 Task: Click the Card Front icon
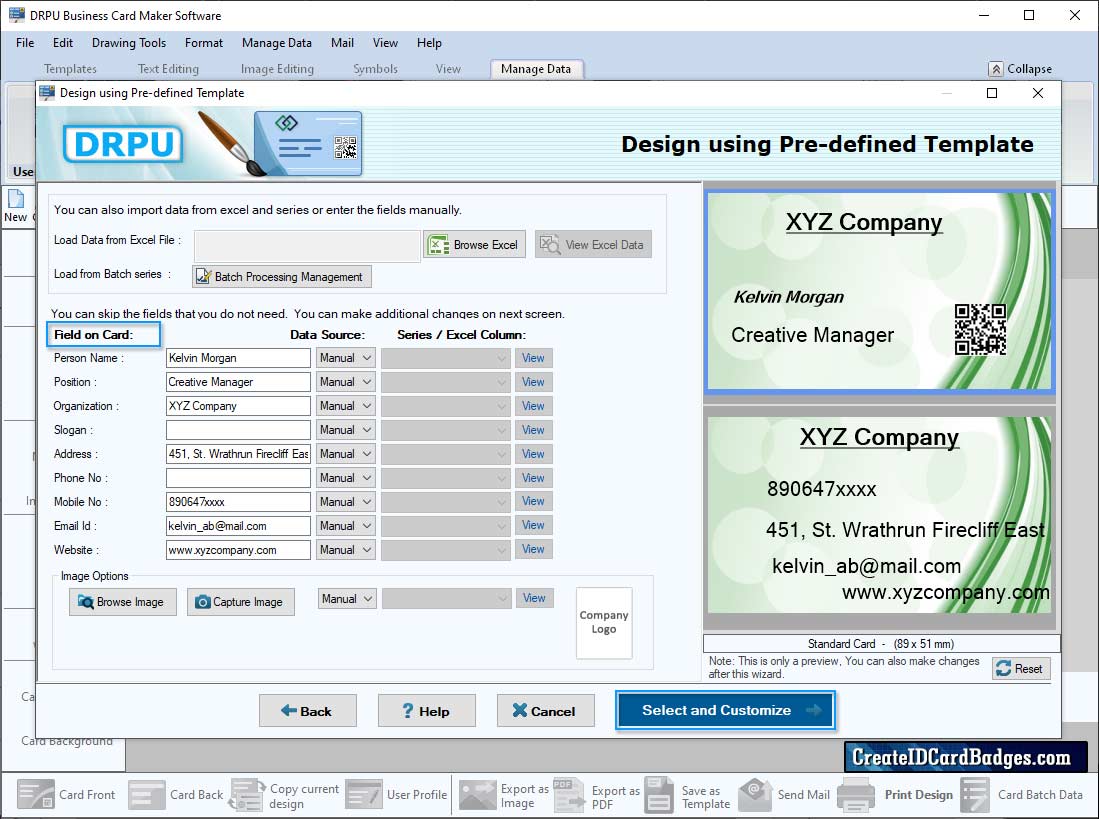[36, 795]
